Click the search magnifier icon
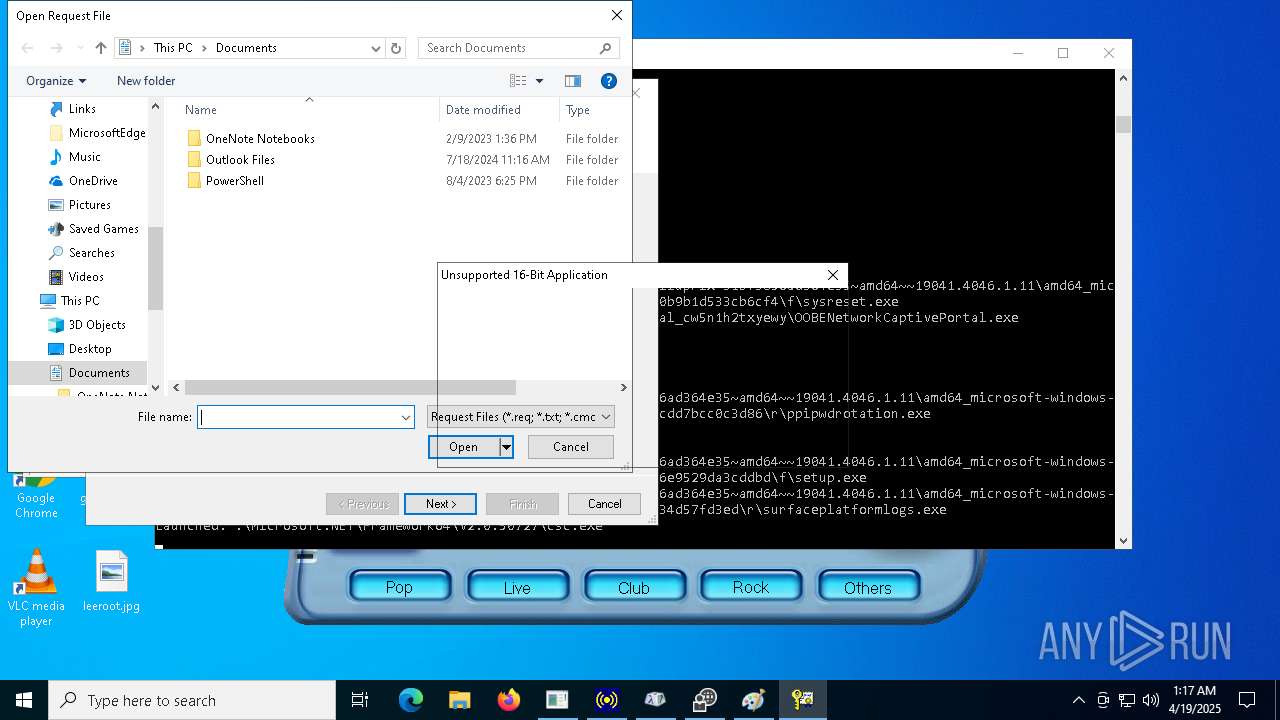This screenshot has width=1280, height=720. coord(606,48)
